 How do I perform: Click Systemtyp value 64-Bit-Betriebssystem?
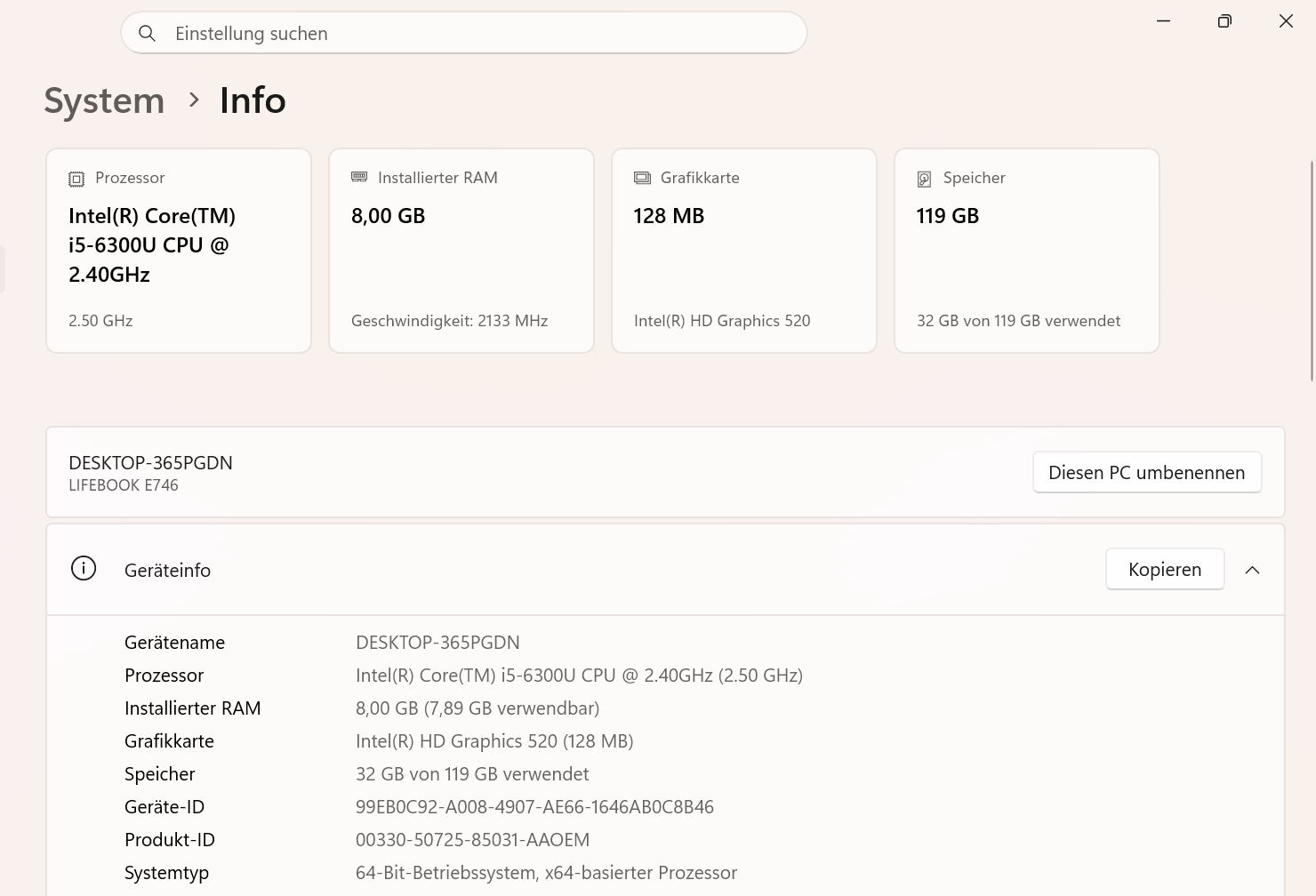coord(546,872)
